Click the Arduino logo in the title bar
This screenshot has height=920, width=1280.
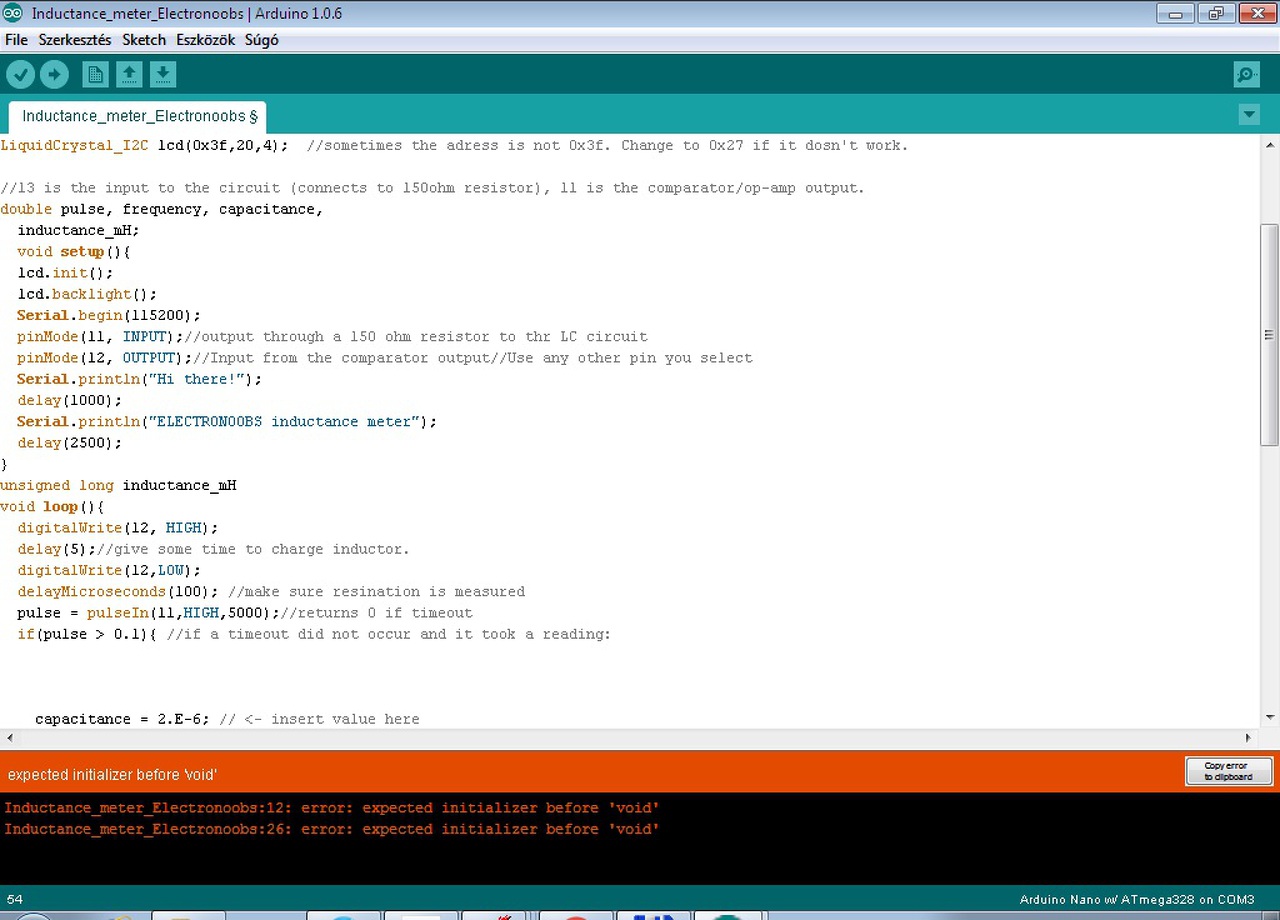13,13
